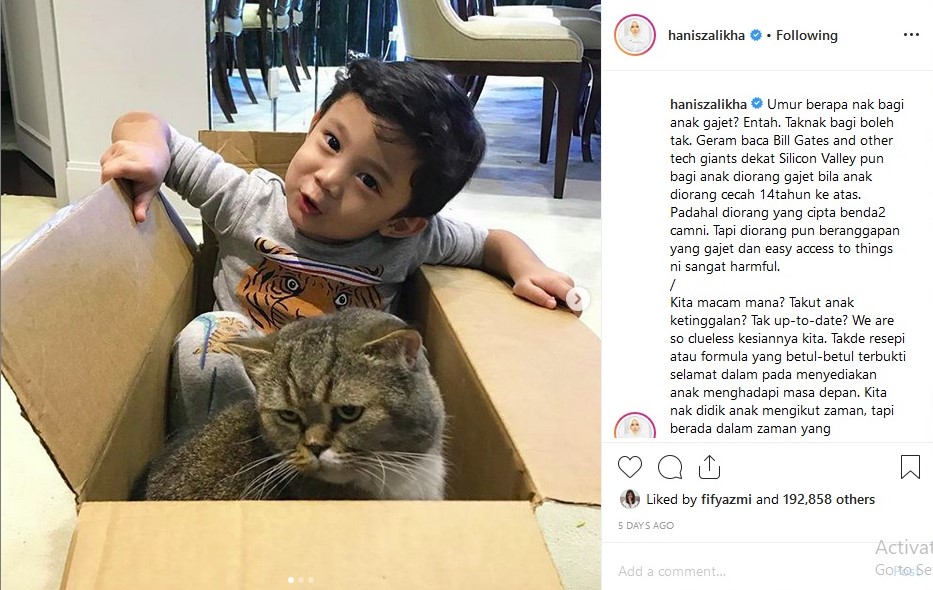Click the verified badge next to header username
The image size is (933, 590).
point(756,35)
